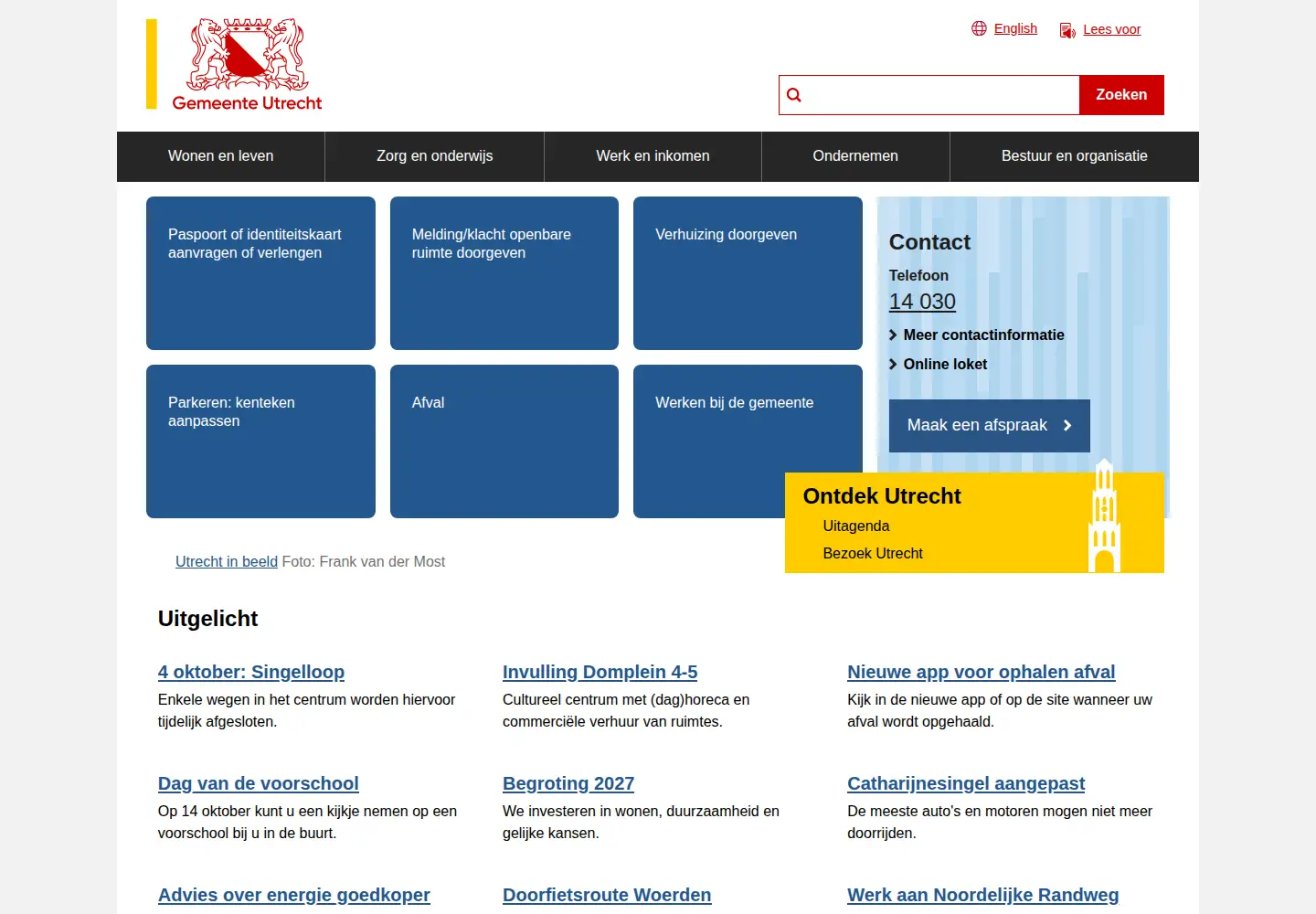Open the Bestuur en organisatie menu

[1075, 156]
